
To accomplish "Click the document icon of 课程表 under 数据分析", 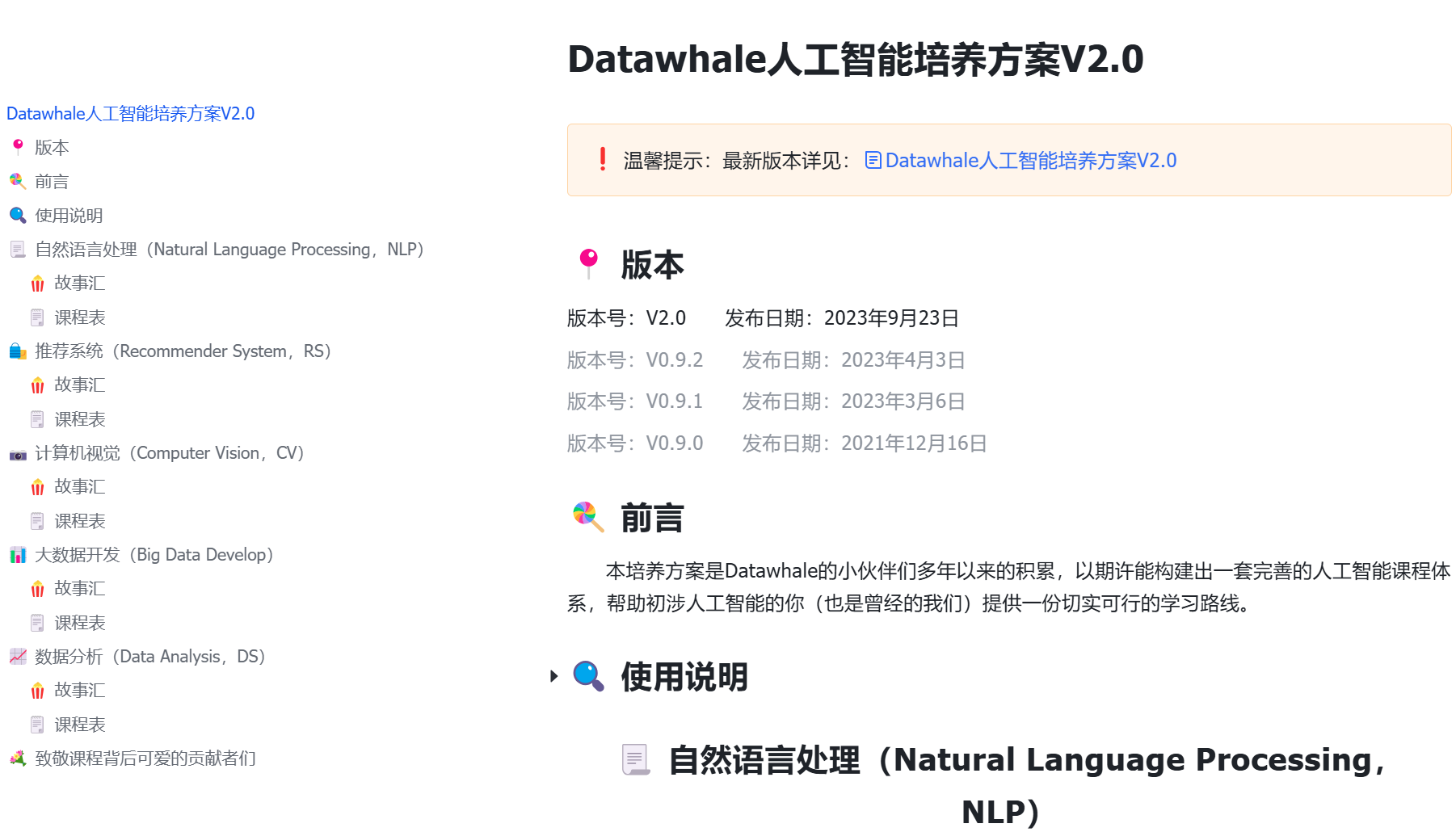I will click(37, 725).
